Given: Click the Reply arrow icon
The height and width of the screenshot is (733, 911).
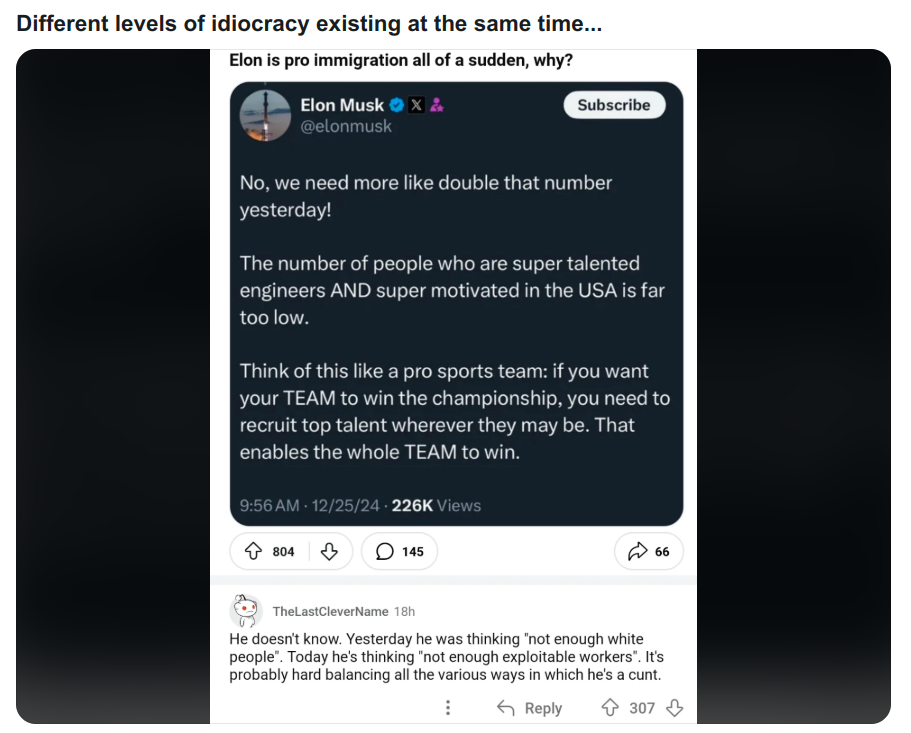Looking at the screenshot, I should 505,707.
